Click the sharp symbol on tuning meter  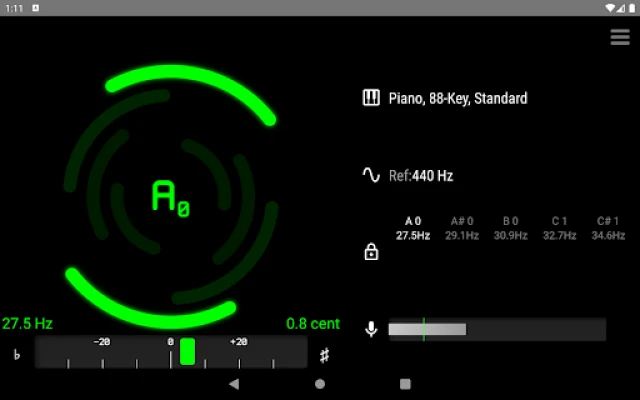click(324, 355)
